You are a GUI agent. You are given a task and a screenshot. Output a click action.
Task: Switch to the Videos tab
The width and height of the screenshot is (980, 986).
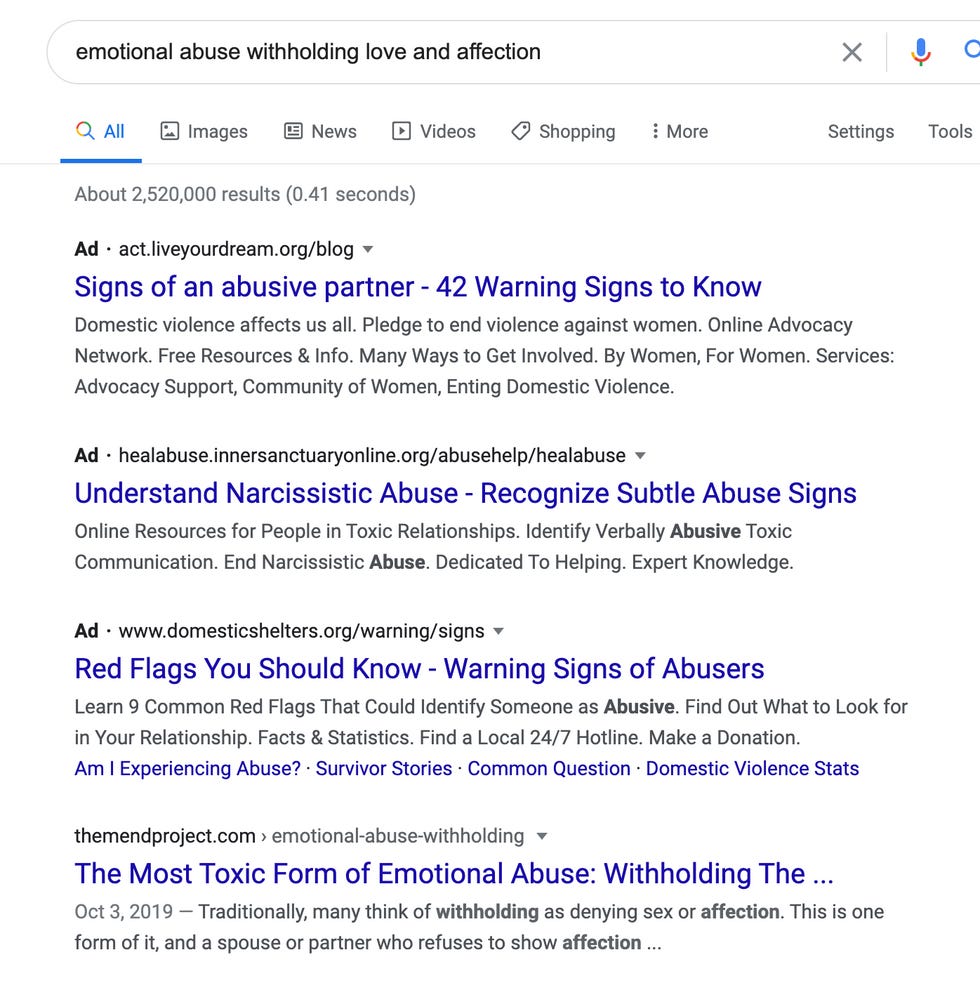coord(434,131)
